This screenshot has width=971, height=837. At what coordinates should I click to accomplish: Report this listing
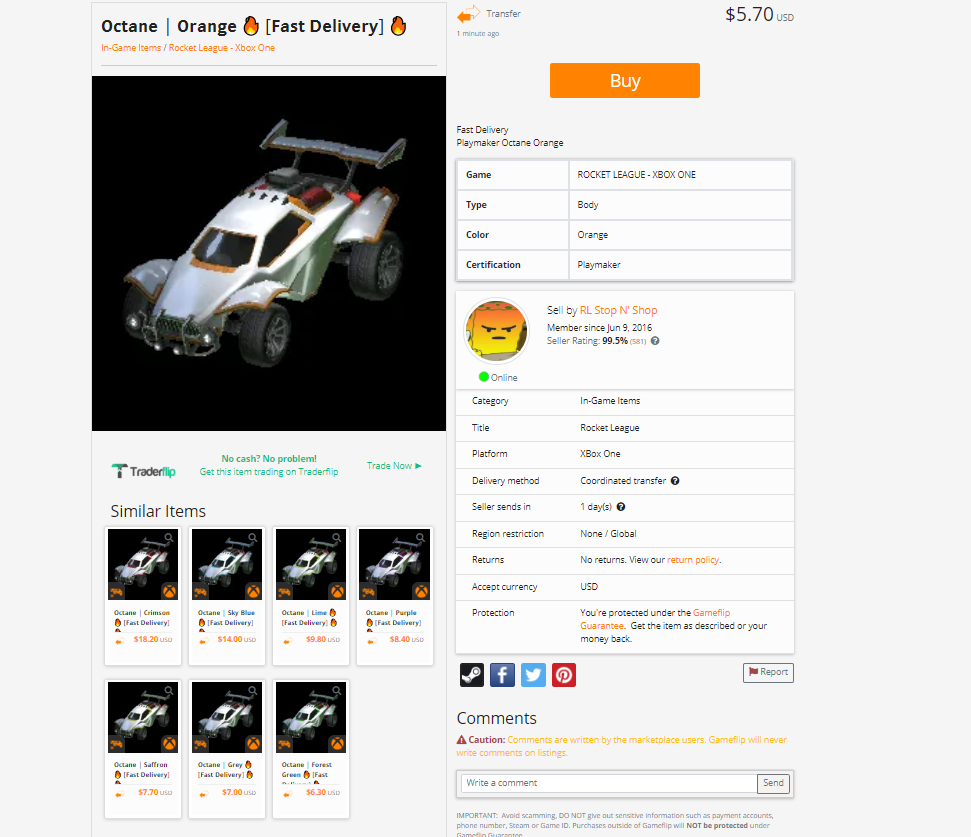[768, 672]
